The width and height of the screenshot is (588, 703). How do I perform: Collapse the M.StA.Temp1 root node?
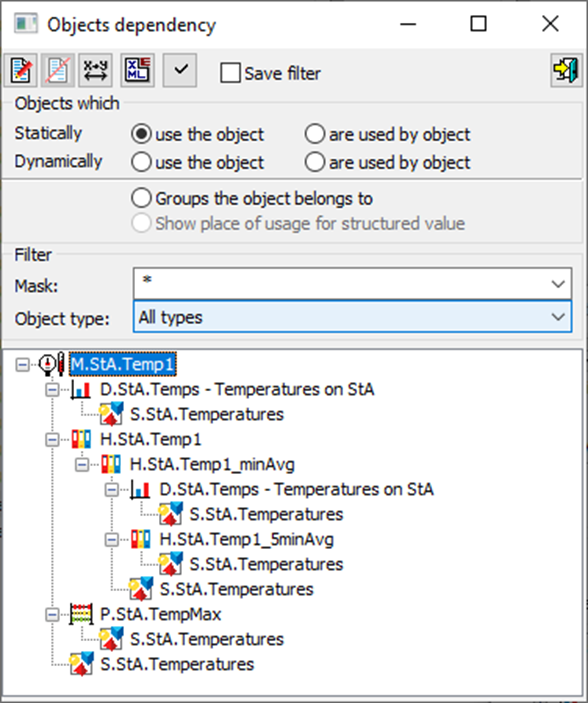tap(22, 365)
